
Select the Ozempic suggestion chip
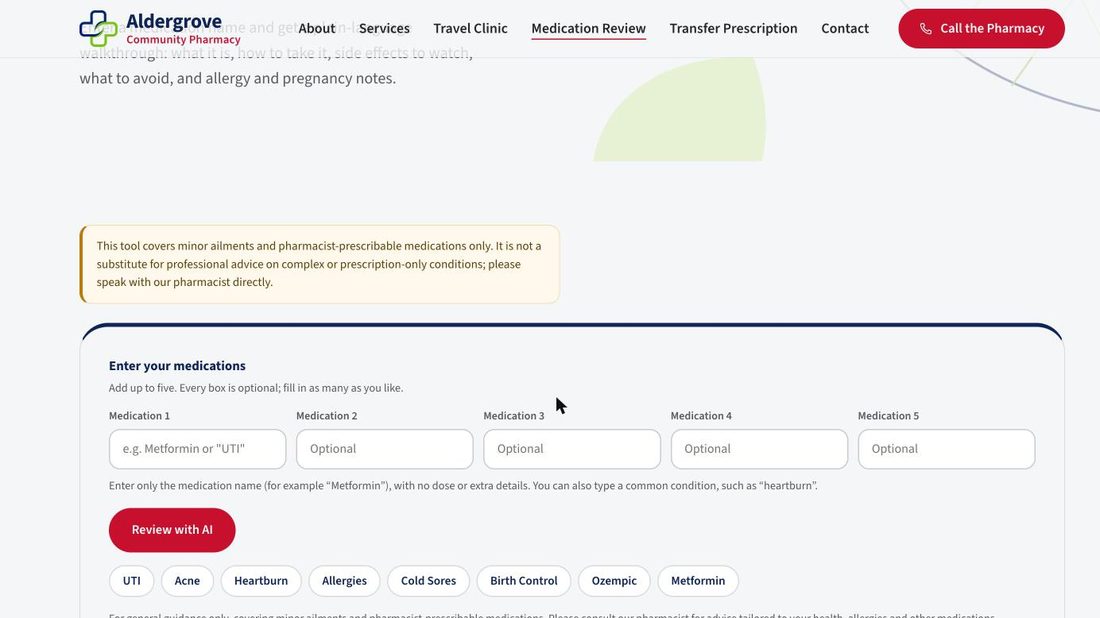pos(614,581)
